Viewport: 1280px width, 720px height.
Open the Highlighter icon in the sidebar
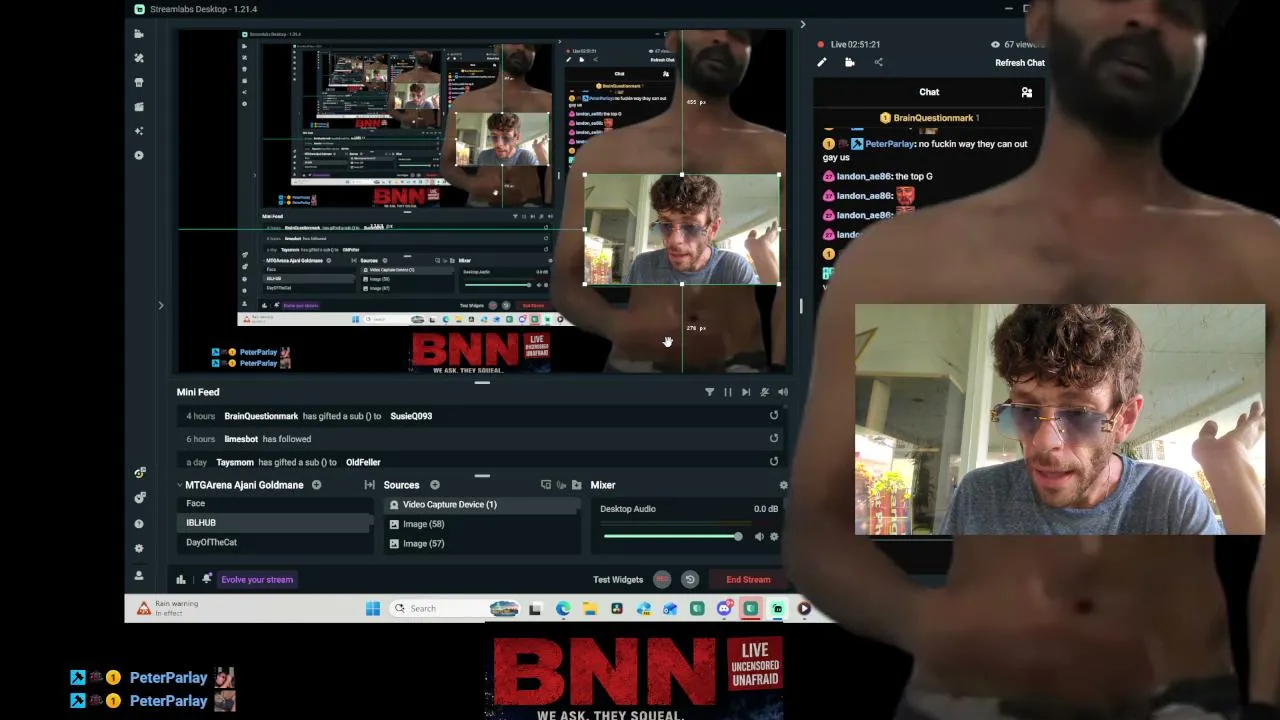tap(139, 106)
